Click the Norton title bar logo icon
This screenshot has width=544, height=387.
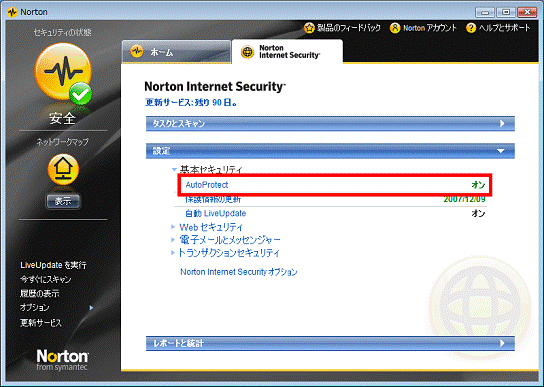tap(12, 12)
